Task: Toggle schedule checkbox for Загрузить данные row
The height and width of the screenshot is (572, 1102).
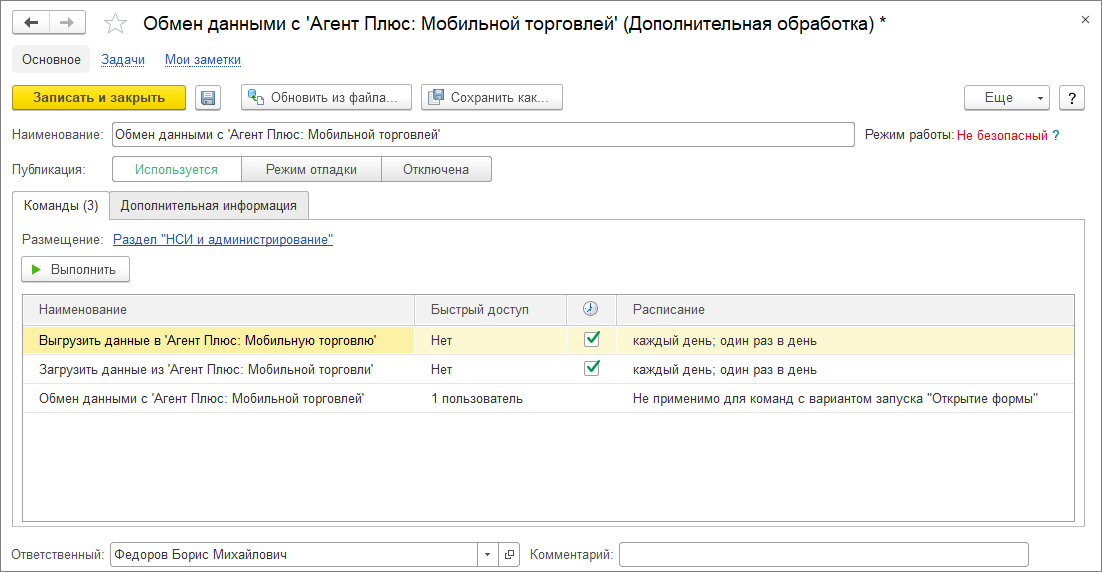Action: 592,368
